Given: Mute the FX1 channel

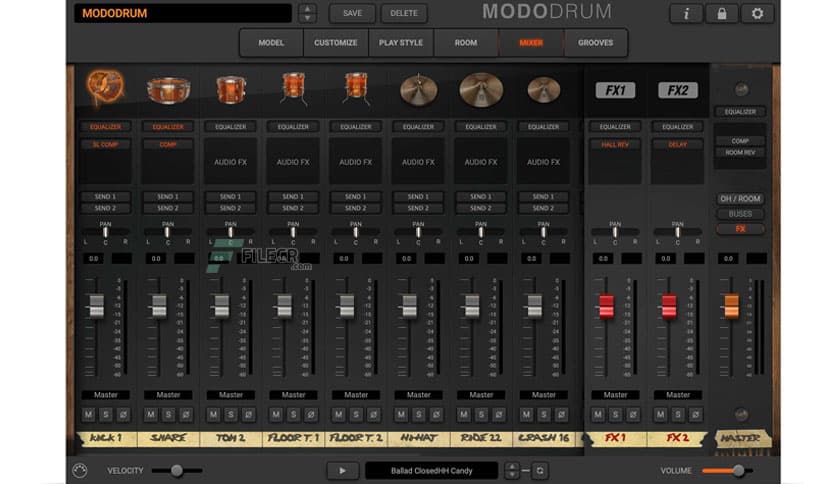Looking at the screenshot, I should (598, 414).
